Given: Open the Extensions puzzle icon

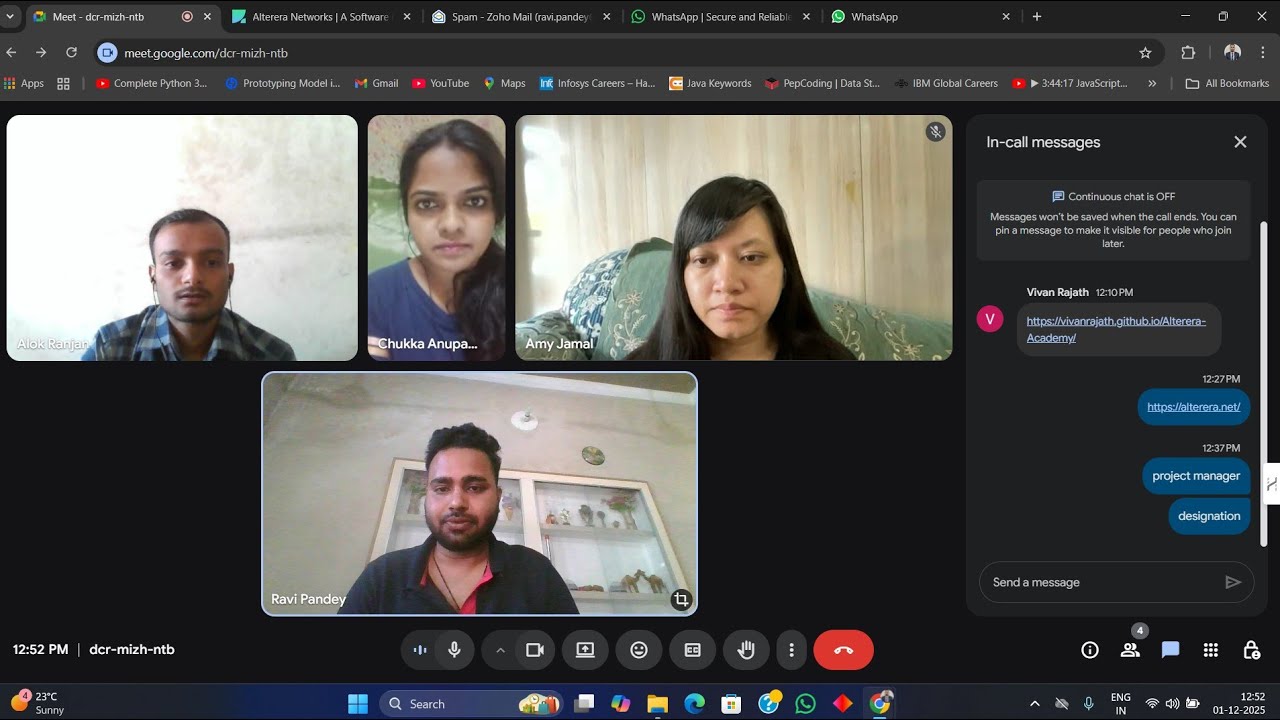Looking at the screenshot, I should click(x=1188, y=53).
